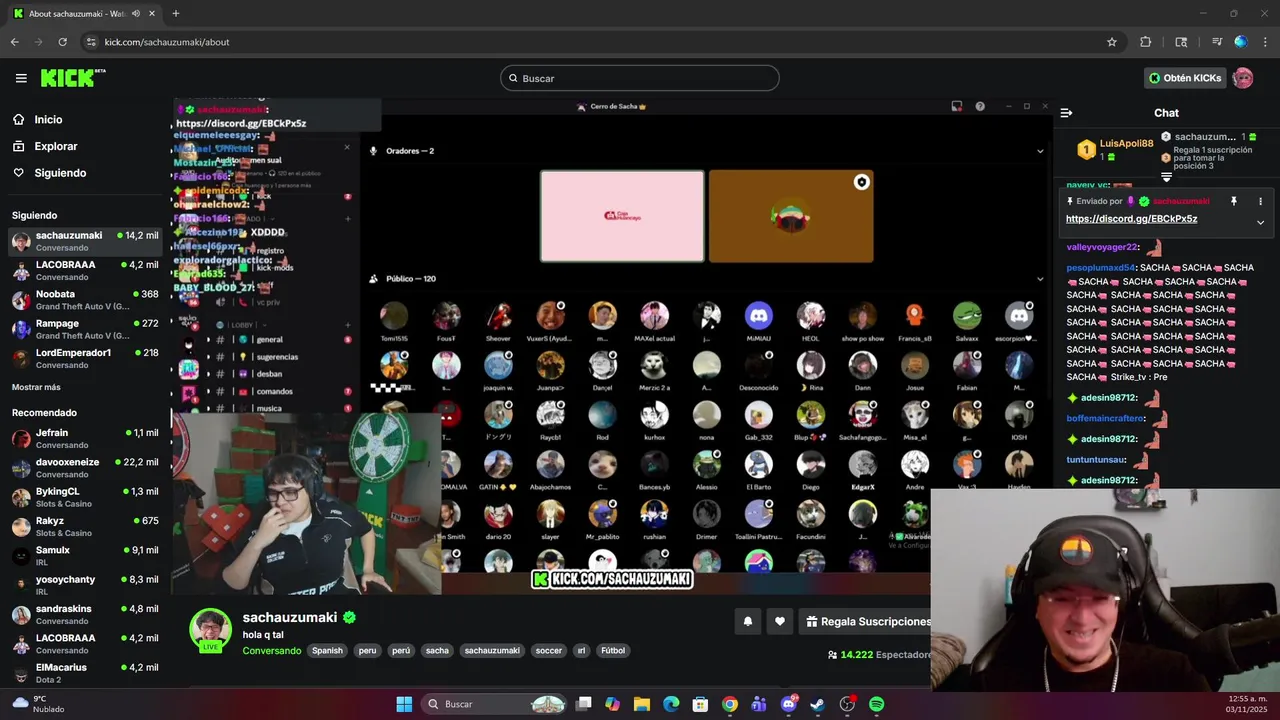The image size is (1280, 720).
Task: Reload the page
Action: click(x=62, y=42)
